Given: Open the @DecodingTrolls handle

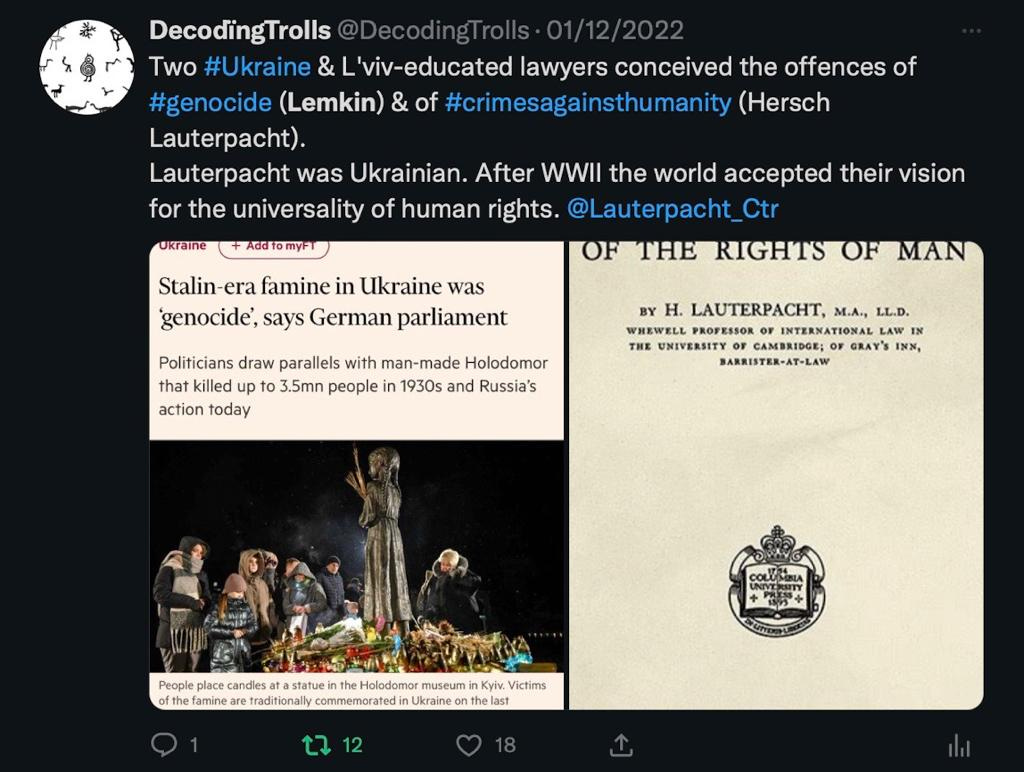Looking at the screenshot, I should [432, 30].
